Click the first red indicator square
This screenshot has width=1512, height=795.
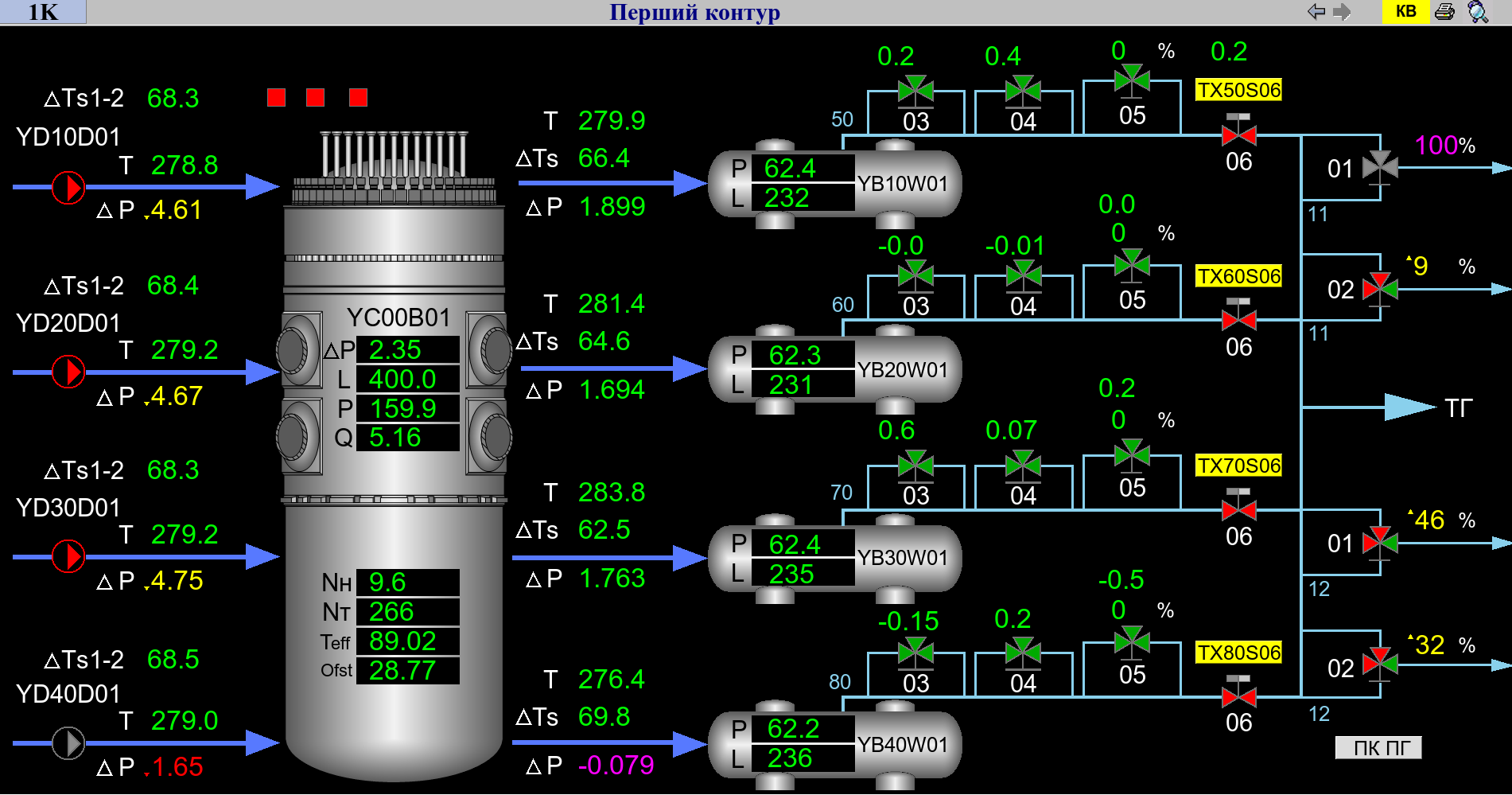pyautogui.click(x=276, y=97)
